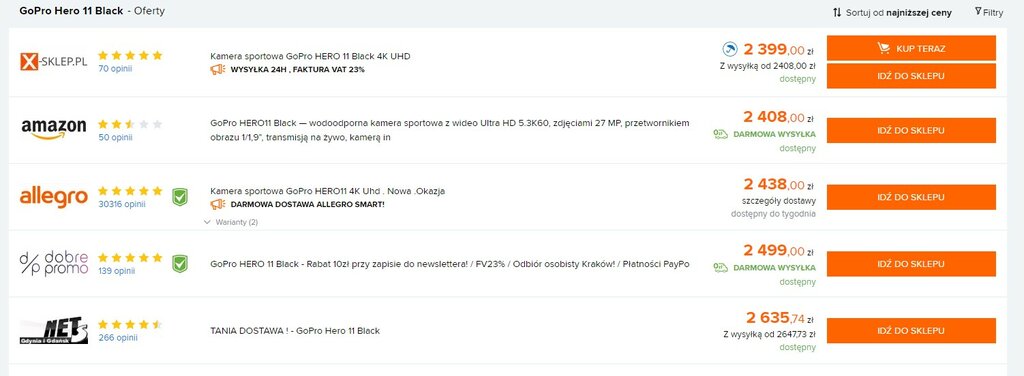Click the star rating of the Amazon offer
Screen dimensions: 1024x376
click(130, 123)
